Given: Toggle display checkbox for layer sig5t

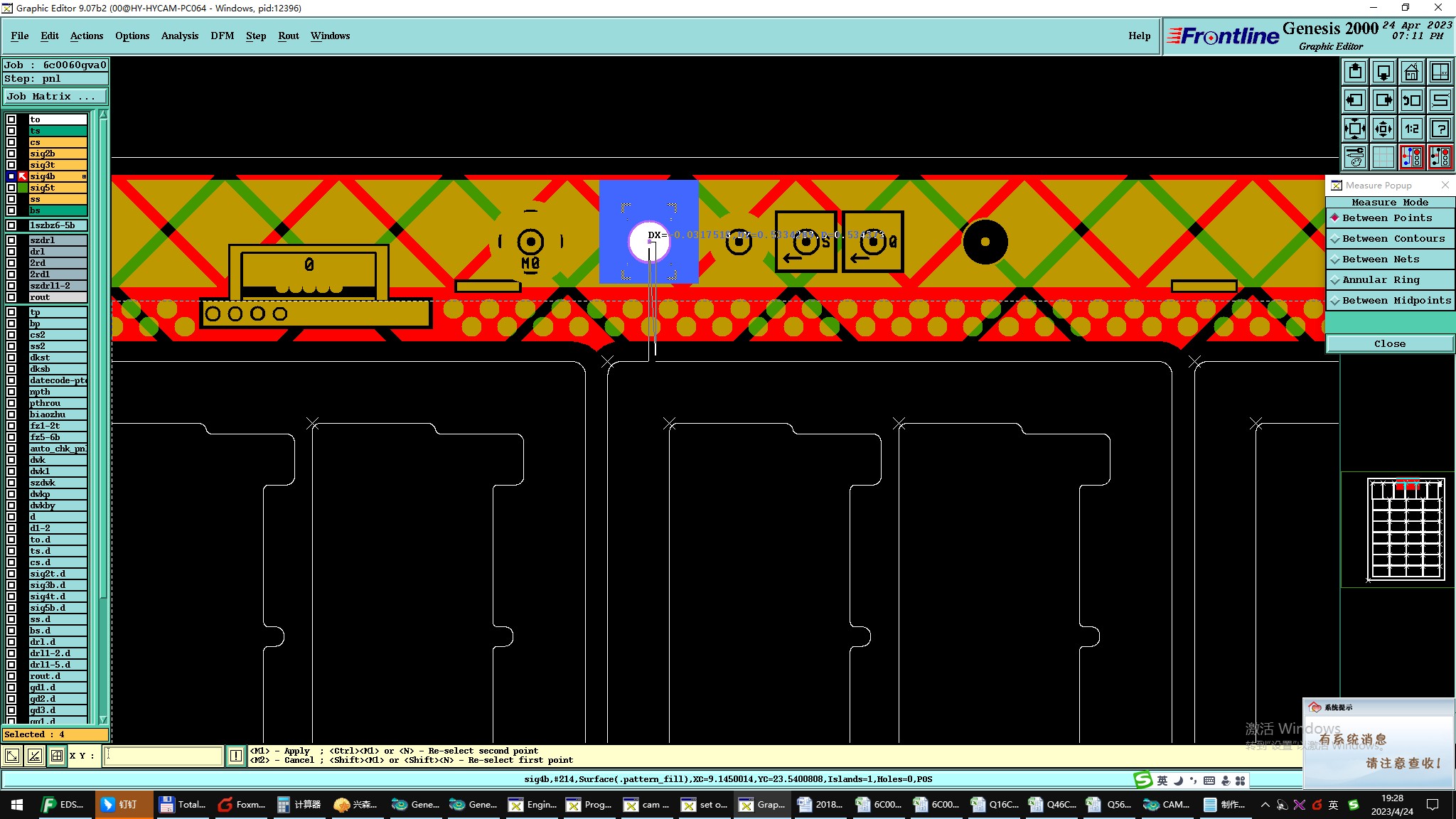Looking at the screenshot, I should [11, 188].
